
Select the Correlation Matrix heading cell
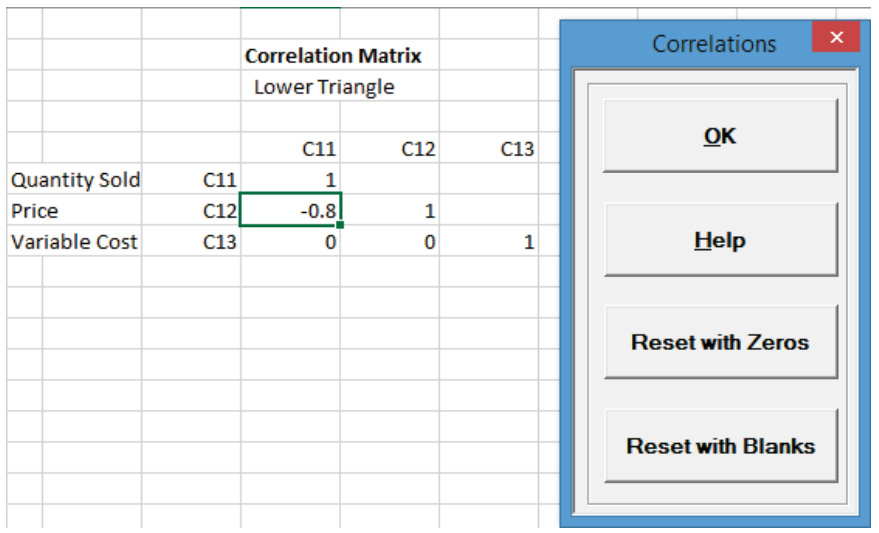click(x=333, y=56)
